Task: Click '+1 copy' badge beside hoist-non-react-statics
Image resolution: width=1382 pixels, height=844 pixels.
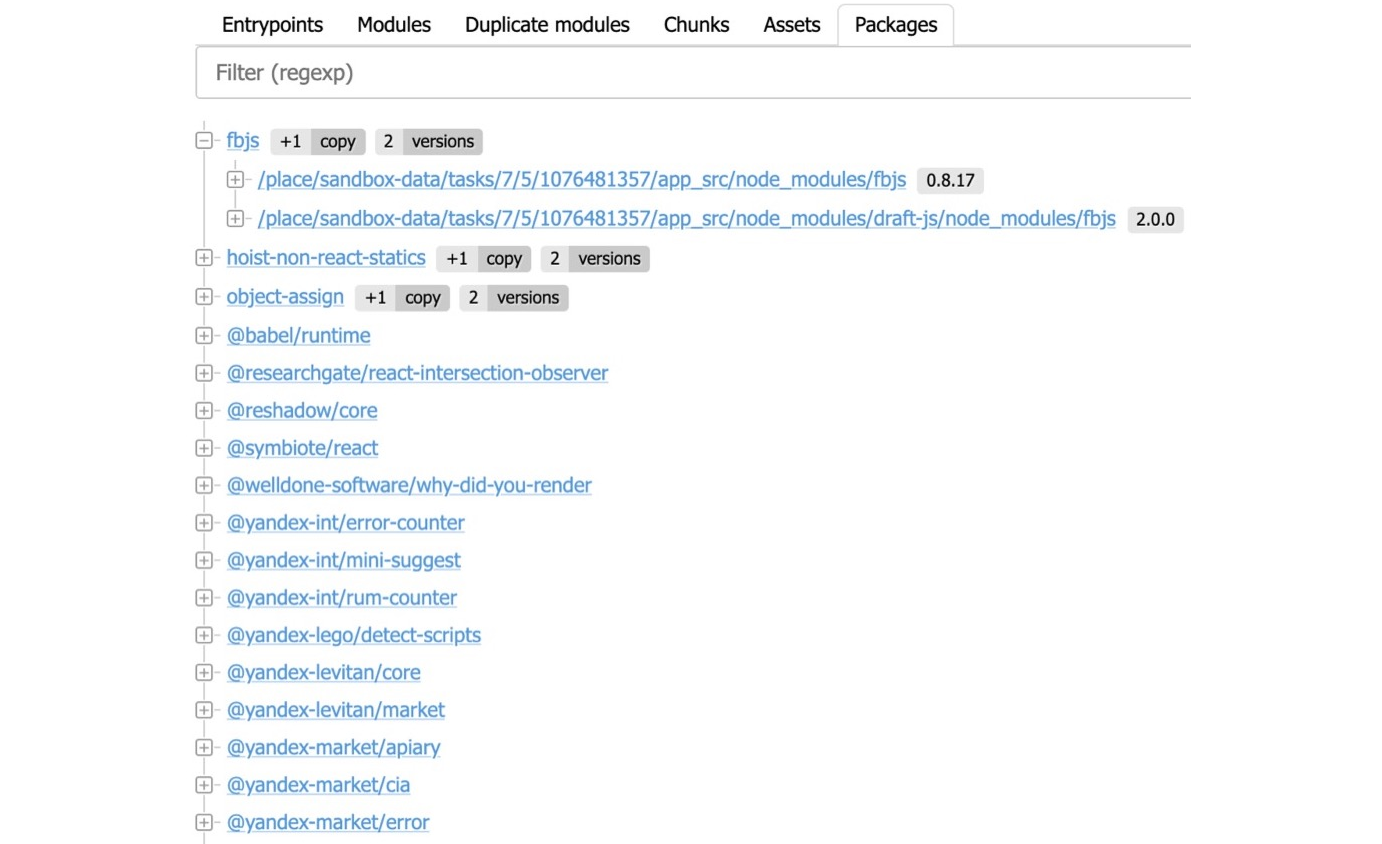Action: pos(484,259)
